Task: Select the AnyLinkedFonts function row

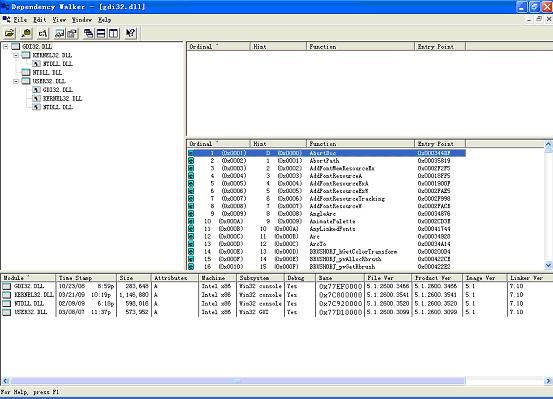Action: (327, 229)
